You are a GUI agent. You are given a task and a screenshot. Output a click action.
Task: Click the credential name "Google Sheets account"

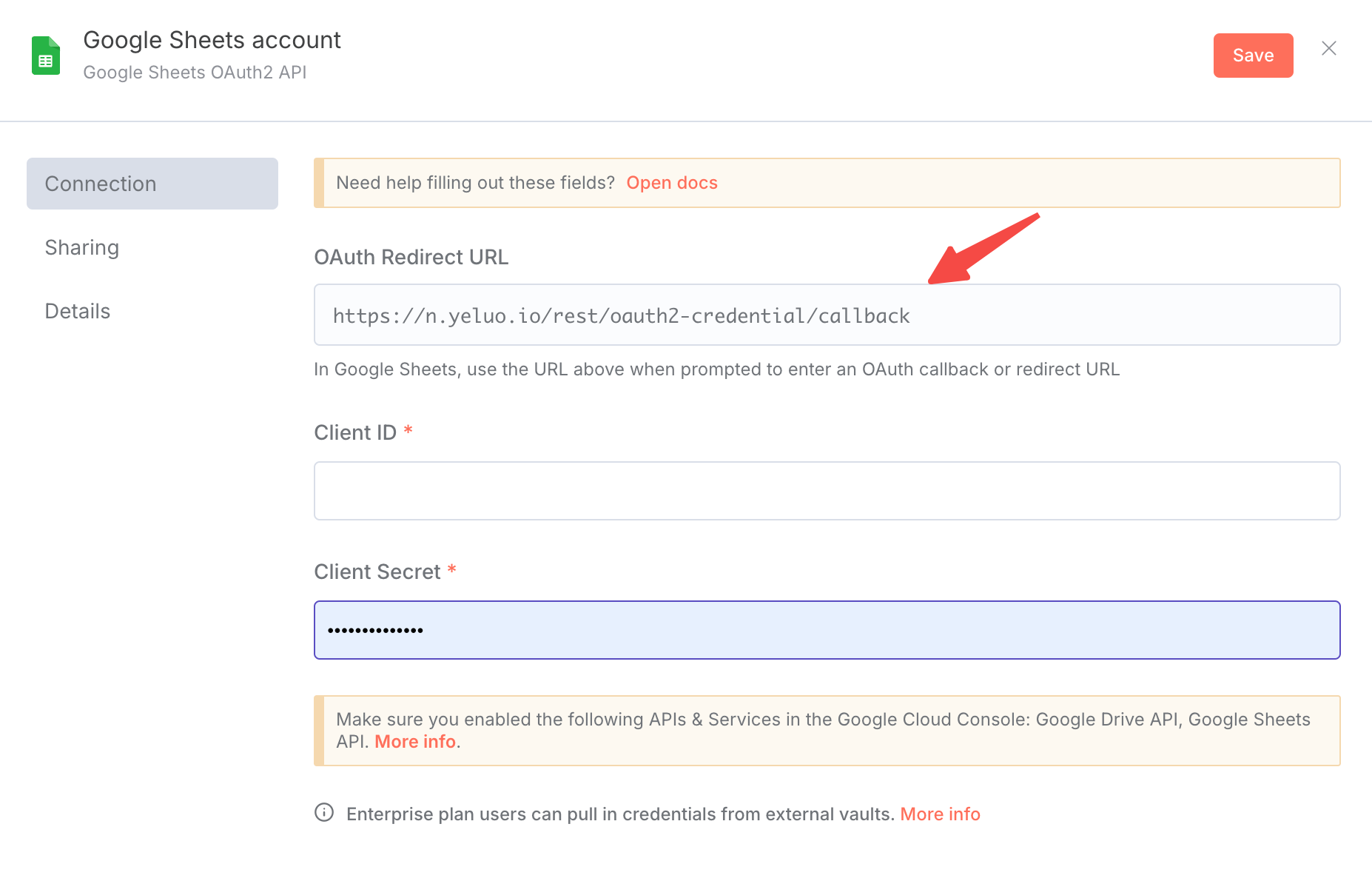click(212, 40)
